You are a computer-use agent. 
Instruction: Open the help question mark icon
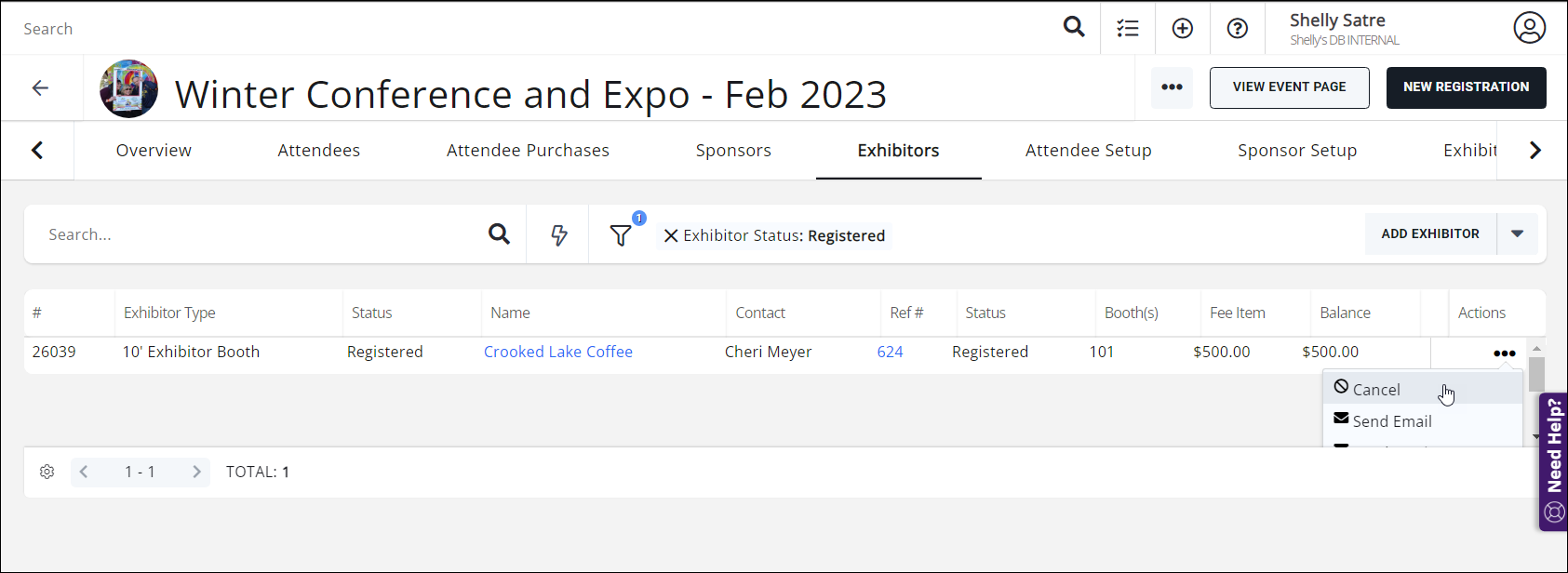click(x=1237, y=28)
